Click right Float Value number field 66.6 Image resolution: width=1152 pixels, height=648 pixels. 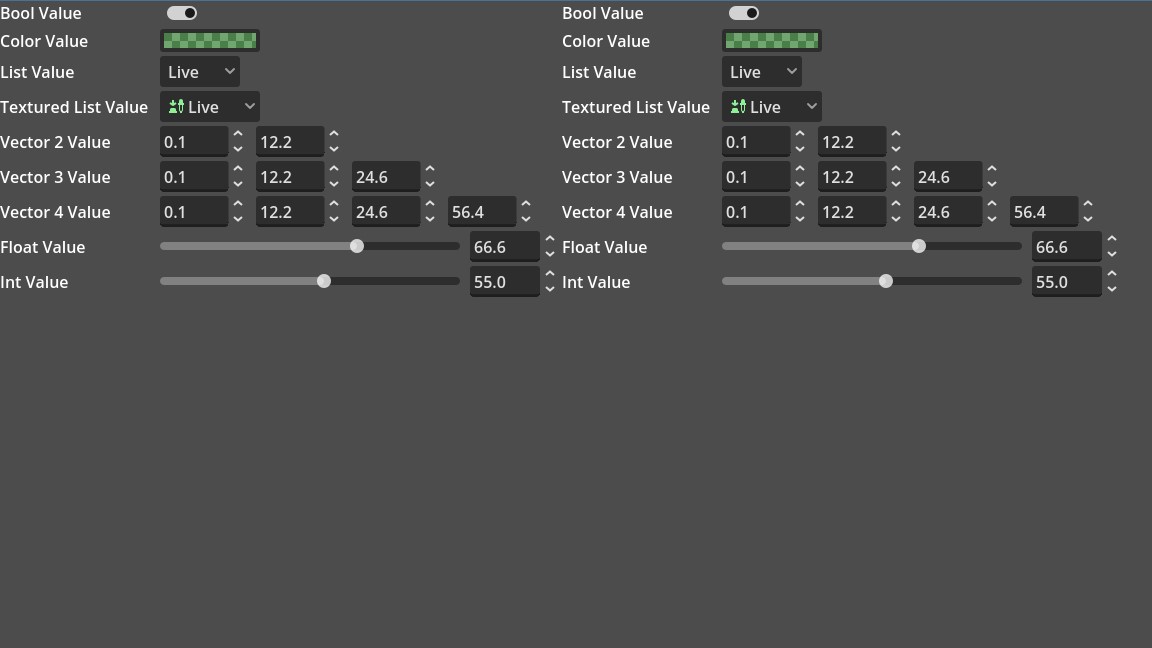[1067, 247]
